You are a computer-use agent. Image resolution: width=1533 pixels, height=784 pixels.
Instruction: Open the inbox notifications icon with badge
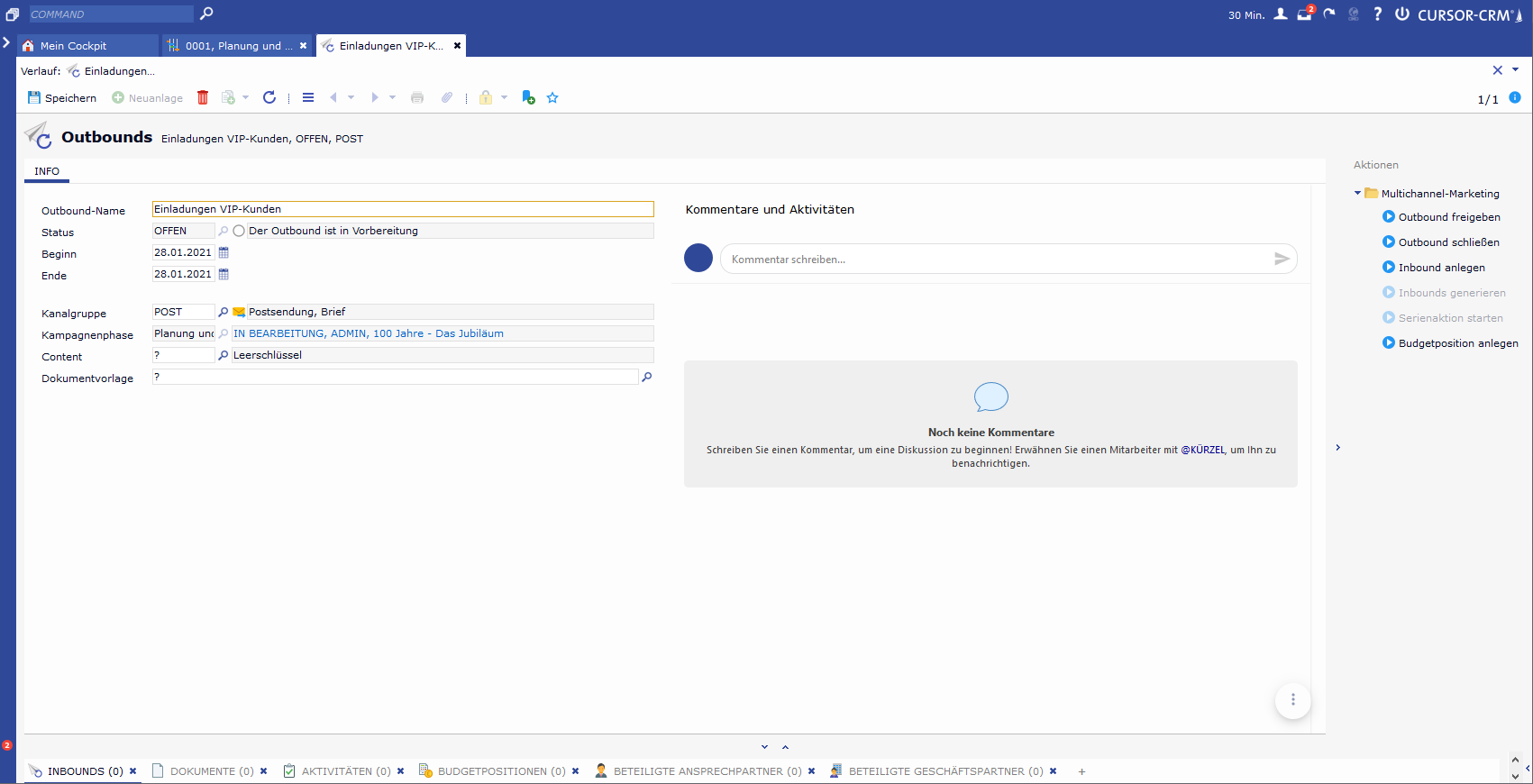tap(1304, 14)
